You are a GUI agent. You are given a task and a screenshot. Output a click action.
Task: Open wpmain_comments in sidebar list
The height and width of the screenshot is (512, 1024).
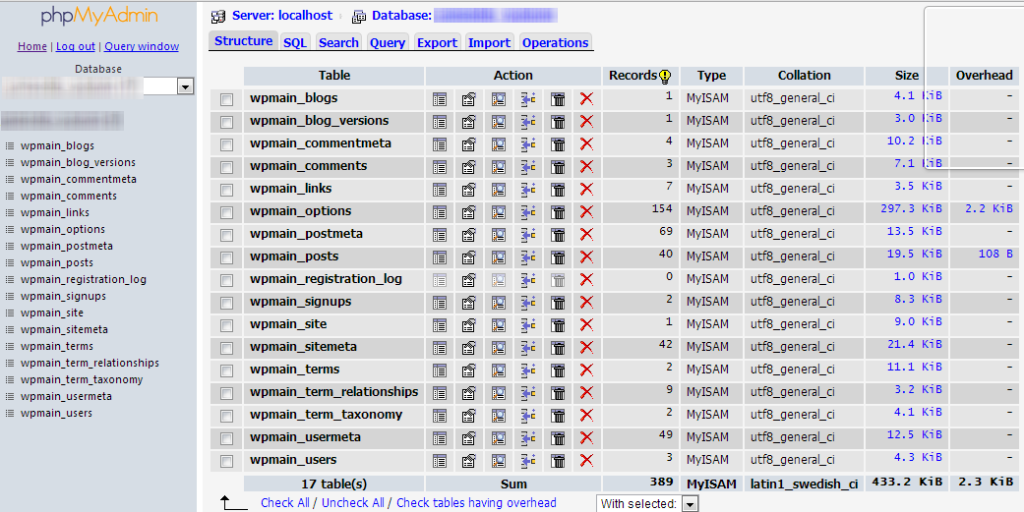pyautogui.click(x=69, y=196)
